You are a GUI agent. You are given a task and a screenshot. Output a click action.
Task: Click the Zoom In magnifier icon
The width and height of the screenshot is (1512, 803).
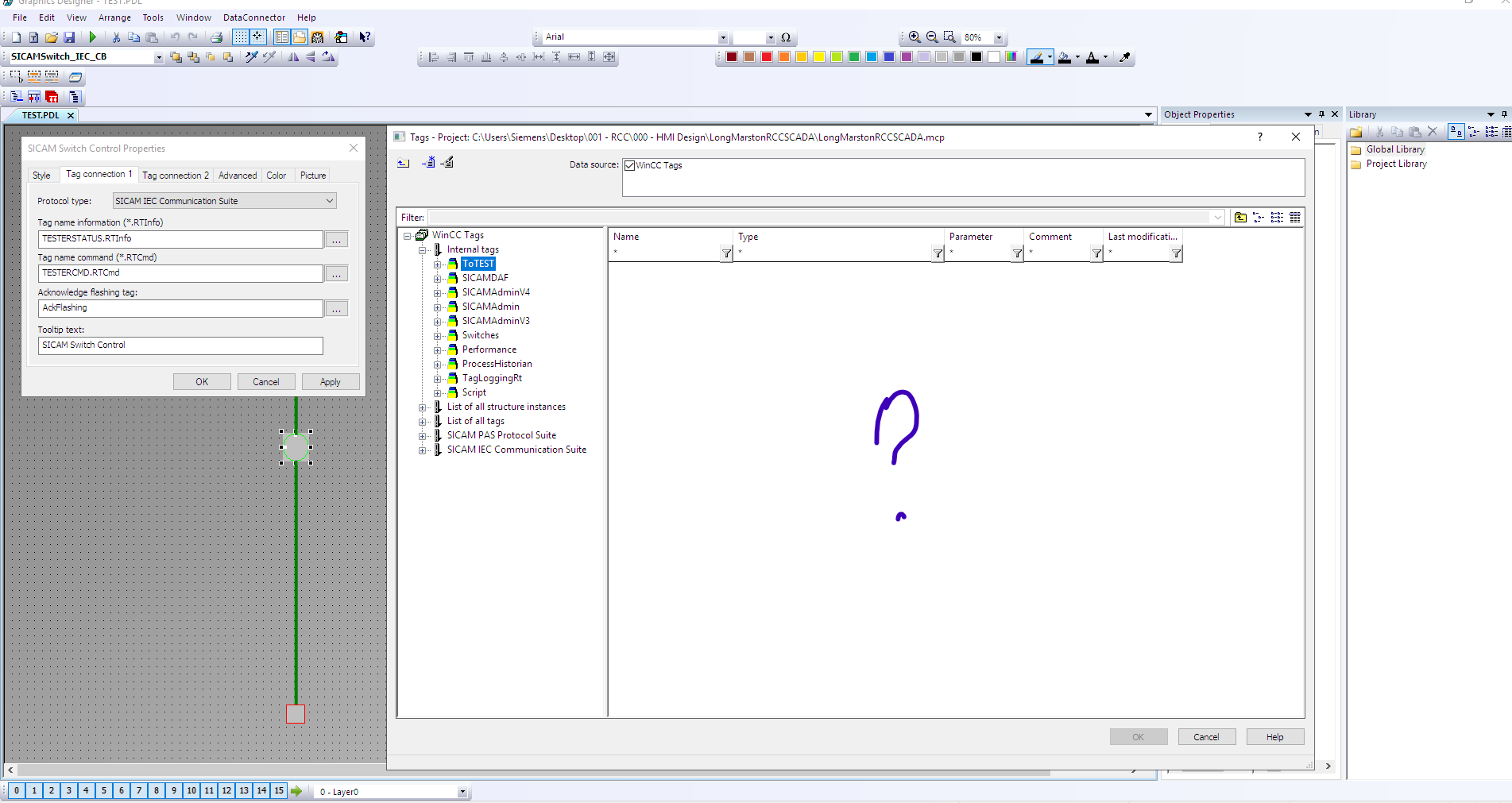click(x=915, y=37)
